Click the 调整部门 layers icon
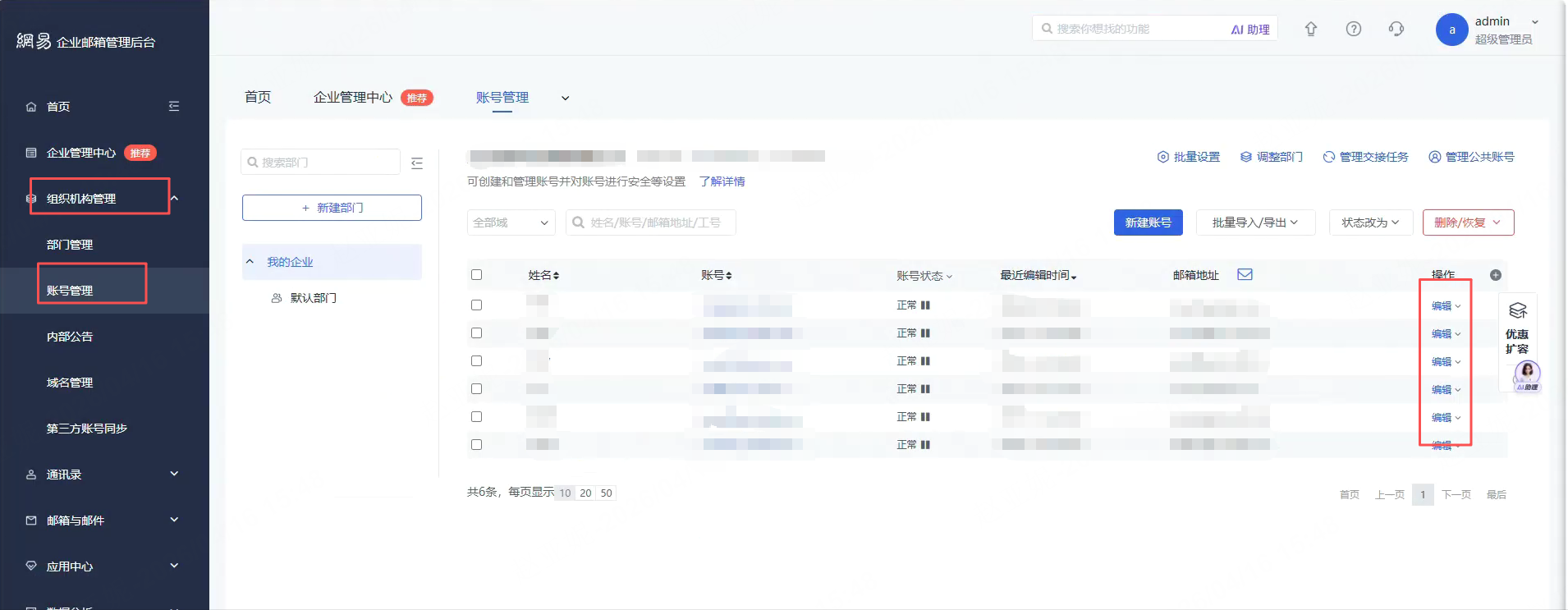The image size is (1568, 610). (1246, 157)
